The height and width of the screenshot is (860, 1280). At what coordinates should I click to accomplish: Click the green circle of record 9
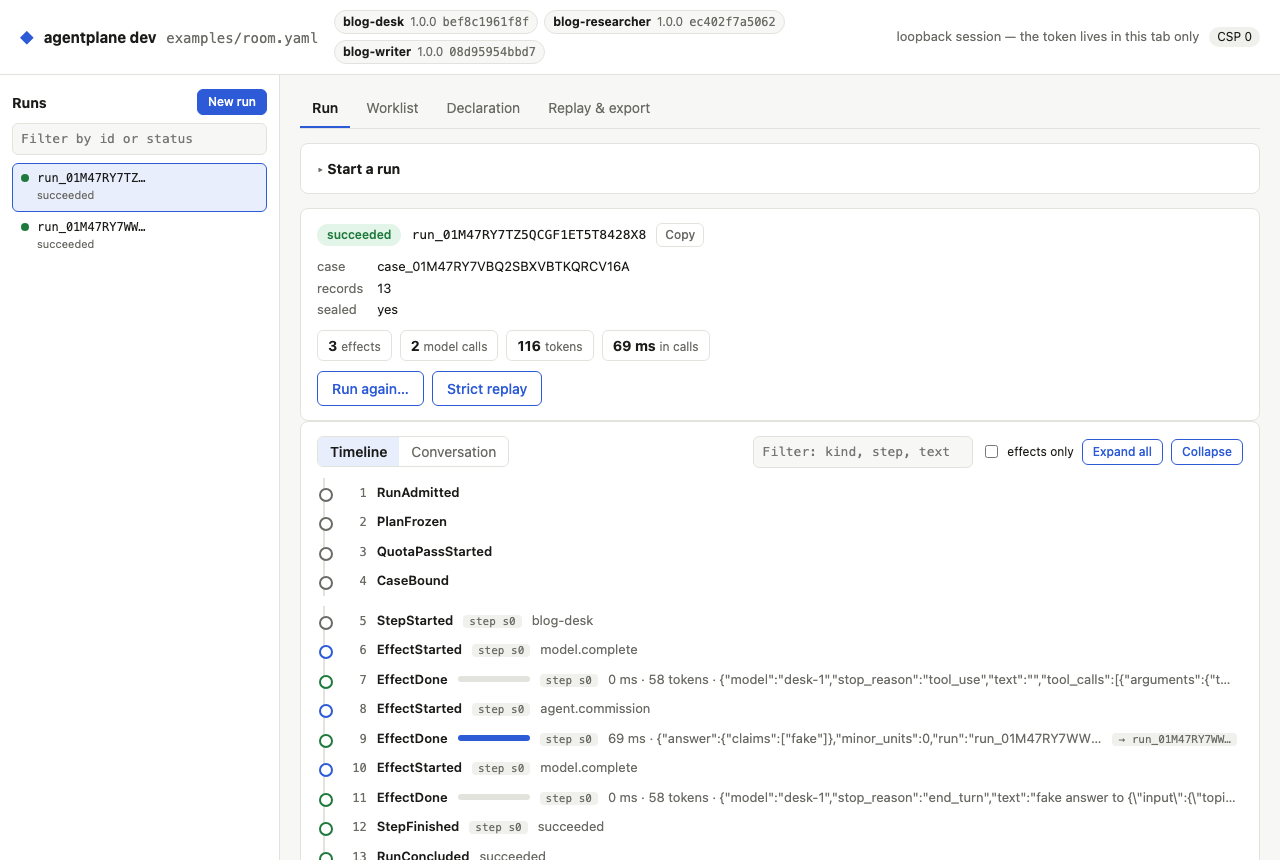pos(326,740)
